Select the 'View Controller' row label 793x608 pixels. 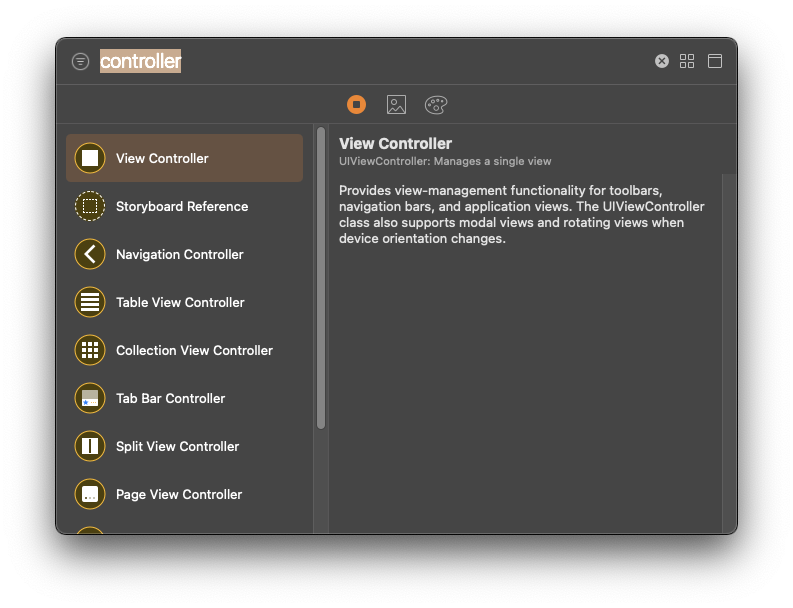[162, 158]
